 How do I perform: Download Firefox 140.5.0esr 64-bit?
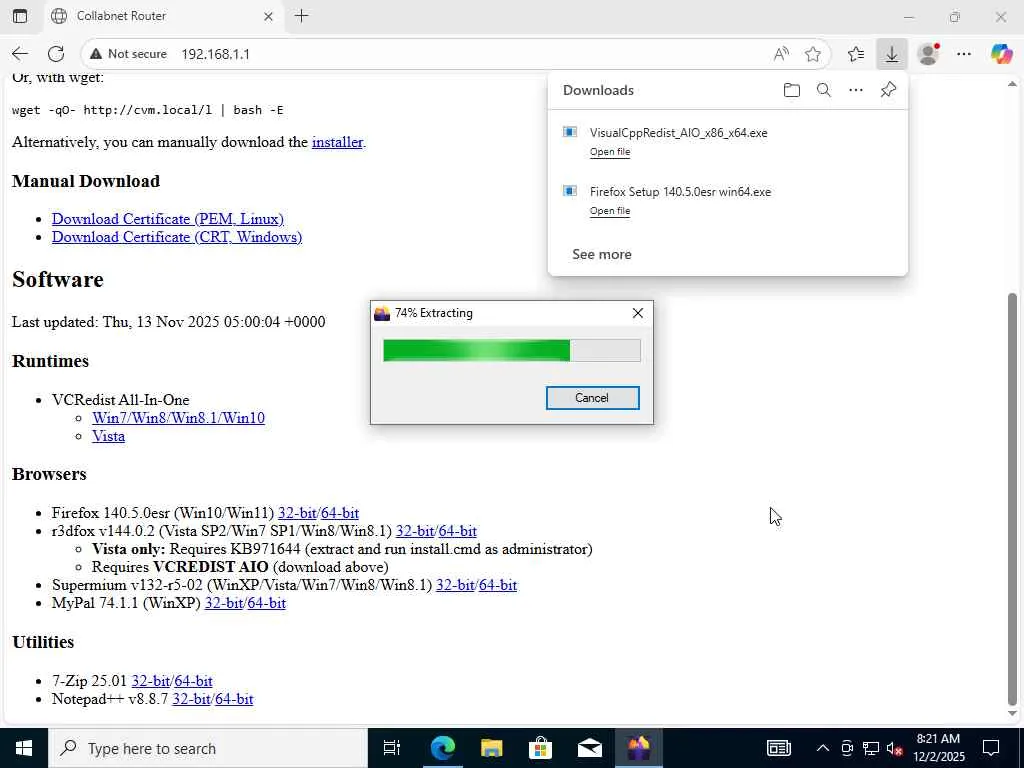(340, 513)
